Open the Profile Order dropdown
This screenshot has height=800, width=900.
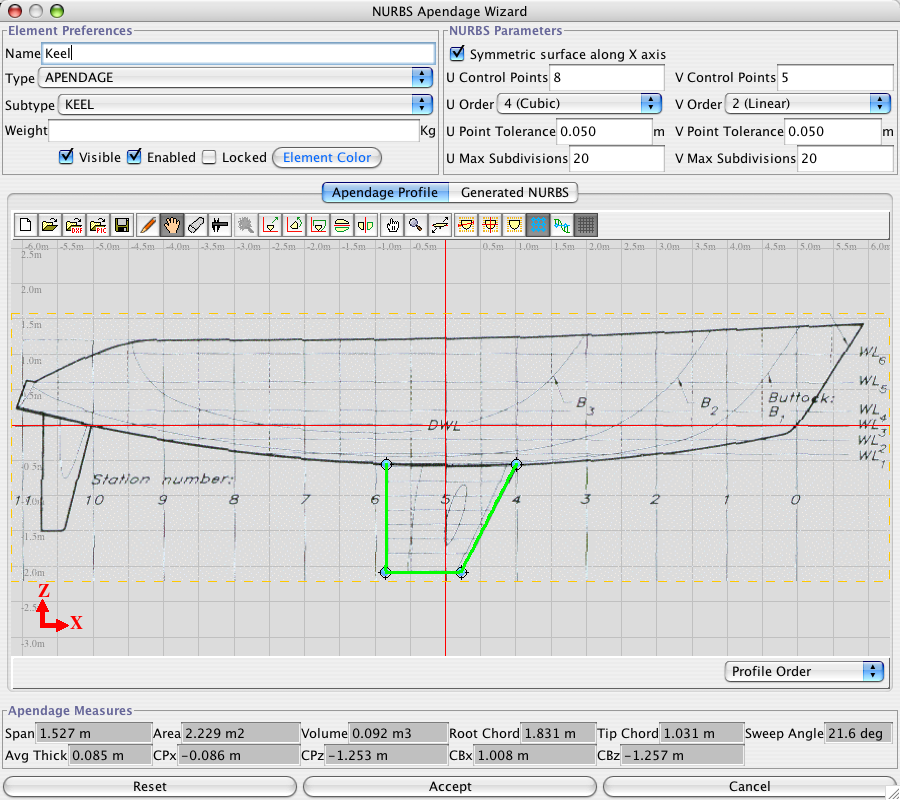click(x=805, y=671)
